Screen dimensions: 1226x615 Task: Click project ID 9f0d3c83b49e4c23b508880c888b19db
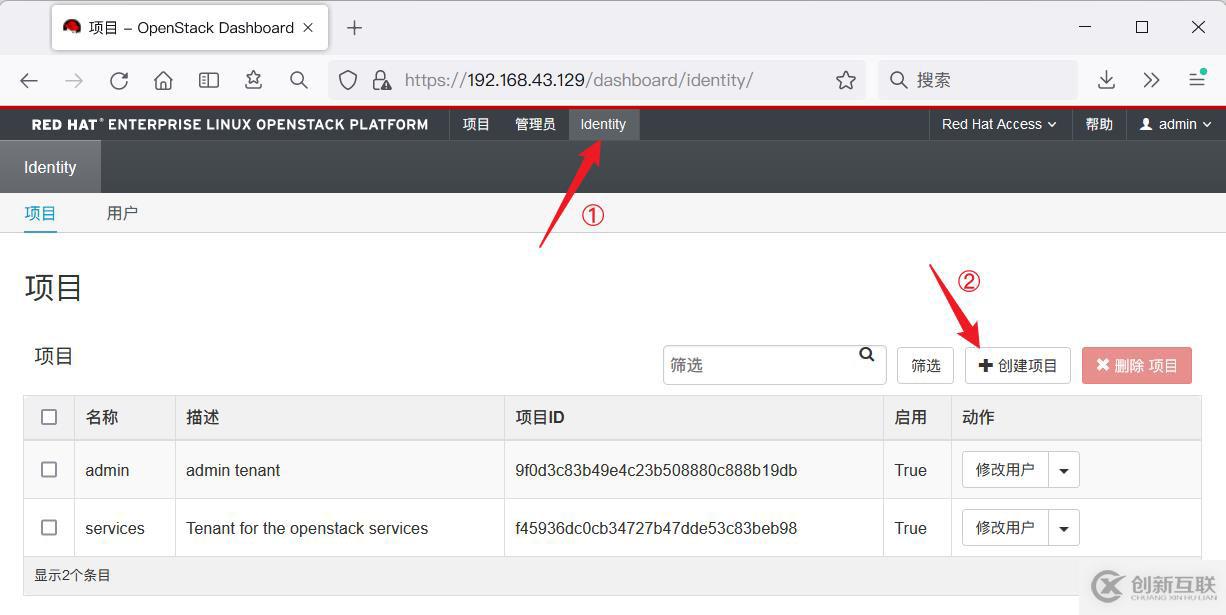point(656,470)
